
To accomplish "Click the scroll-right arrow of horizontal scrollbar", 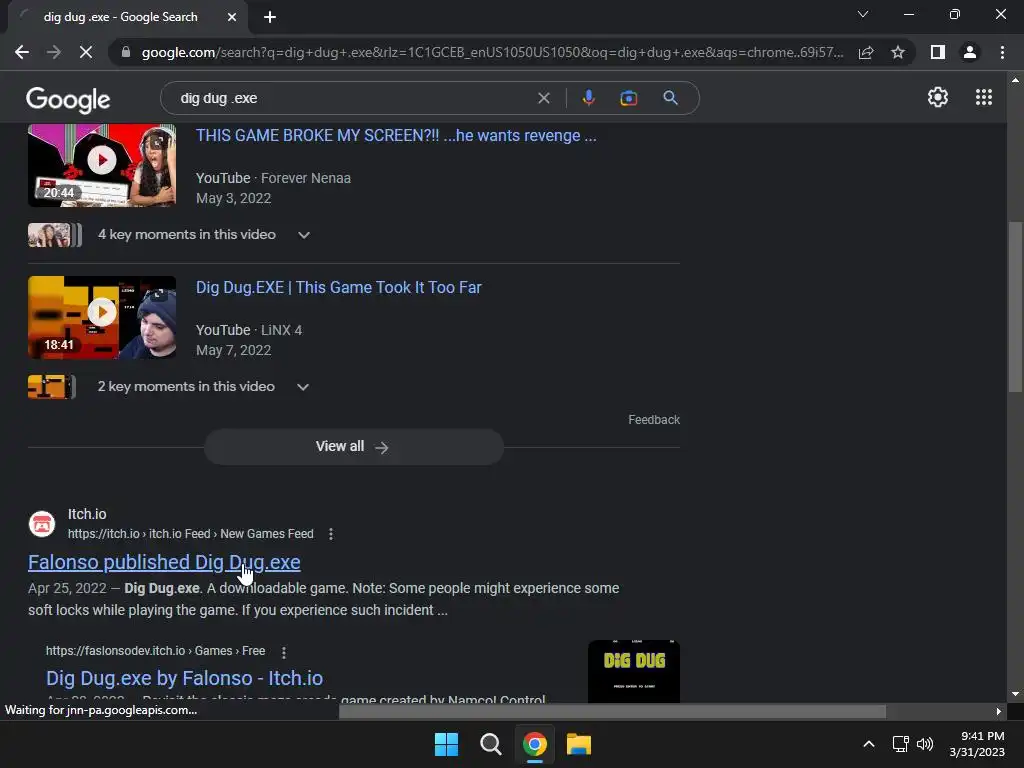I will [x=999, y=711].
